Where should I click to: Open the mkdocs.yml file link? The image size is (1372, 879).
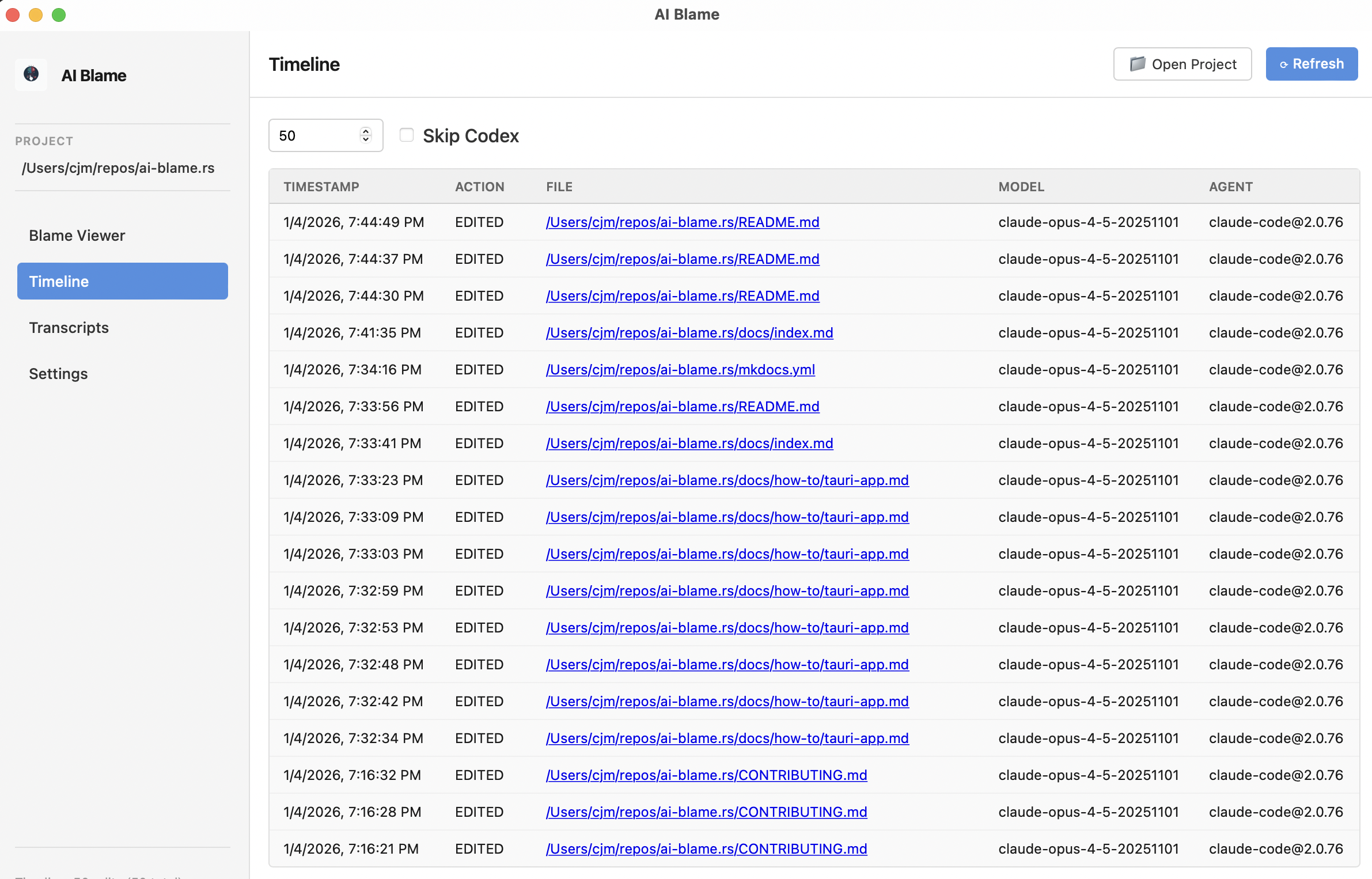point(680,369)
